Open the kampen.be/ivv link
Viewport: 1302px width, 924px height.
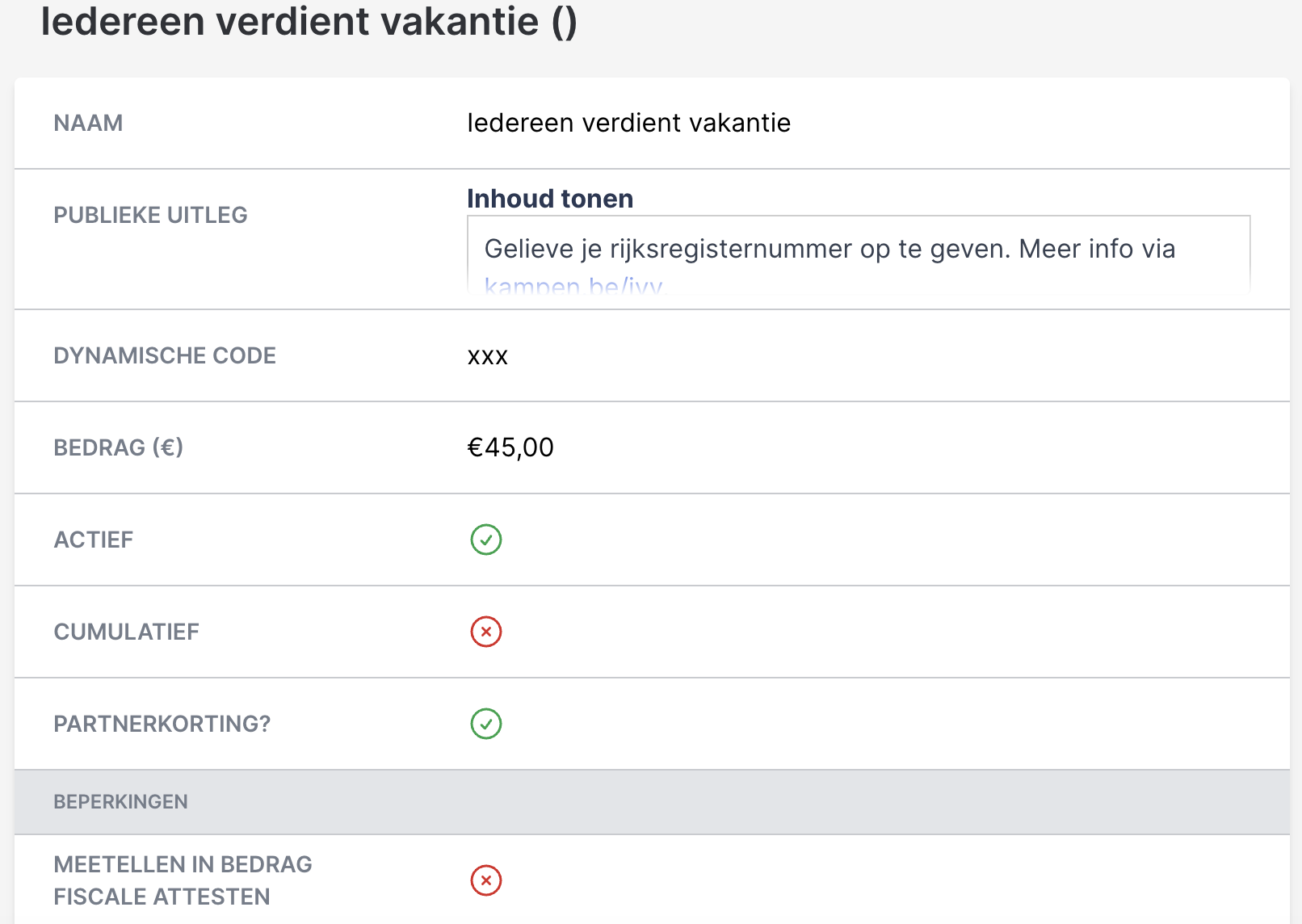(573, 286)
